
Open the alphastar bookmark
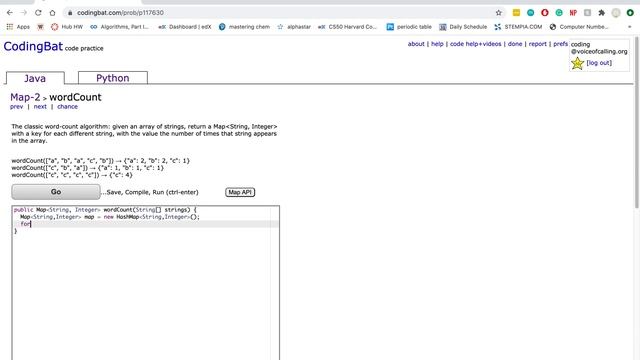[293, 27]
